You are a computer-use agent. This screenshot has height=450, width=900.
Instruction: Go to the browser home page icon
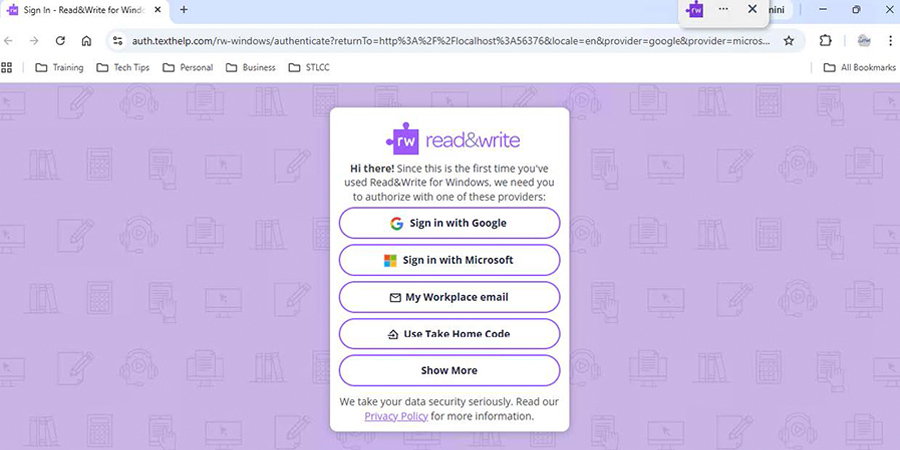pos(87,41)
